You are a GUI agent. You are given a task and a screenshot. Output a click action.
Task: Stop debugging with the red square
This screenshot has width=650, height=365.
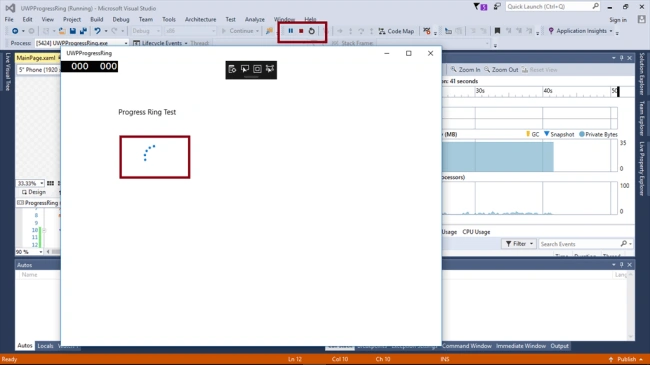301,31
